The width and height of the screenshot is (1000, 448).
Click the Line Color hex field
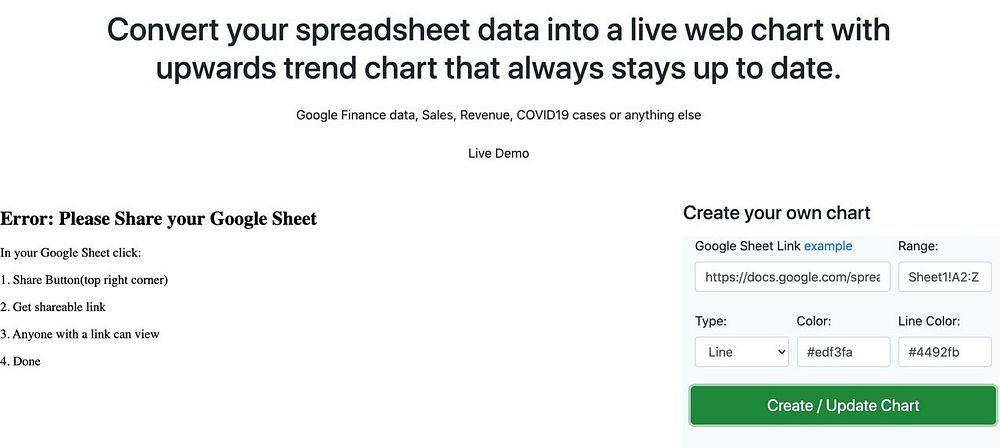point(944,352)
